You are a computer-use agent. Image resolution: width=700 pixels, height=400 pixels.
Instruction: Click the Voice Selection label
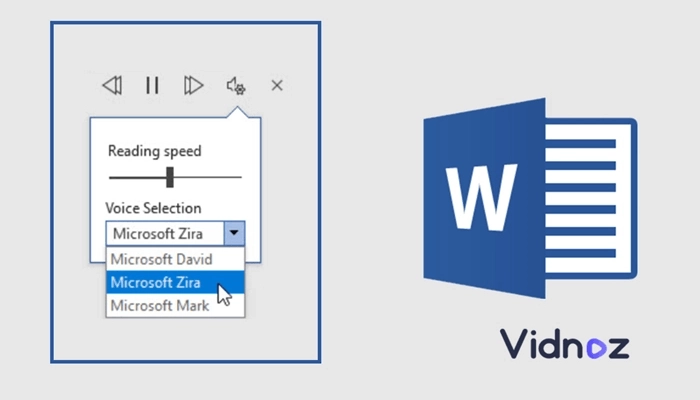click(x=153, y=208)
